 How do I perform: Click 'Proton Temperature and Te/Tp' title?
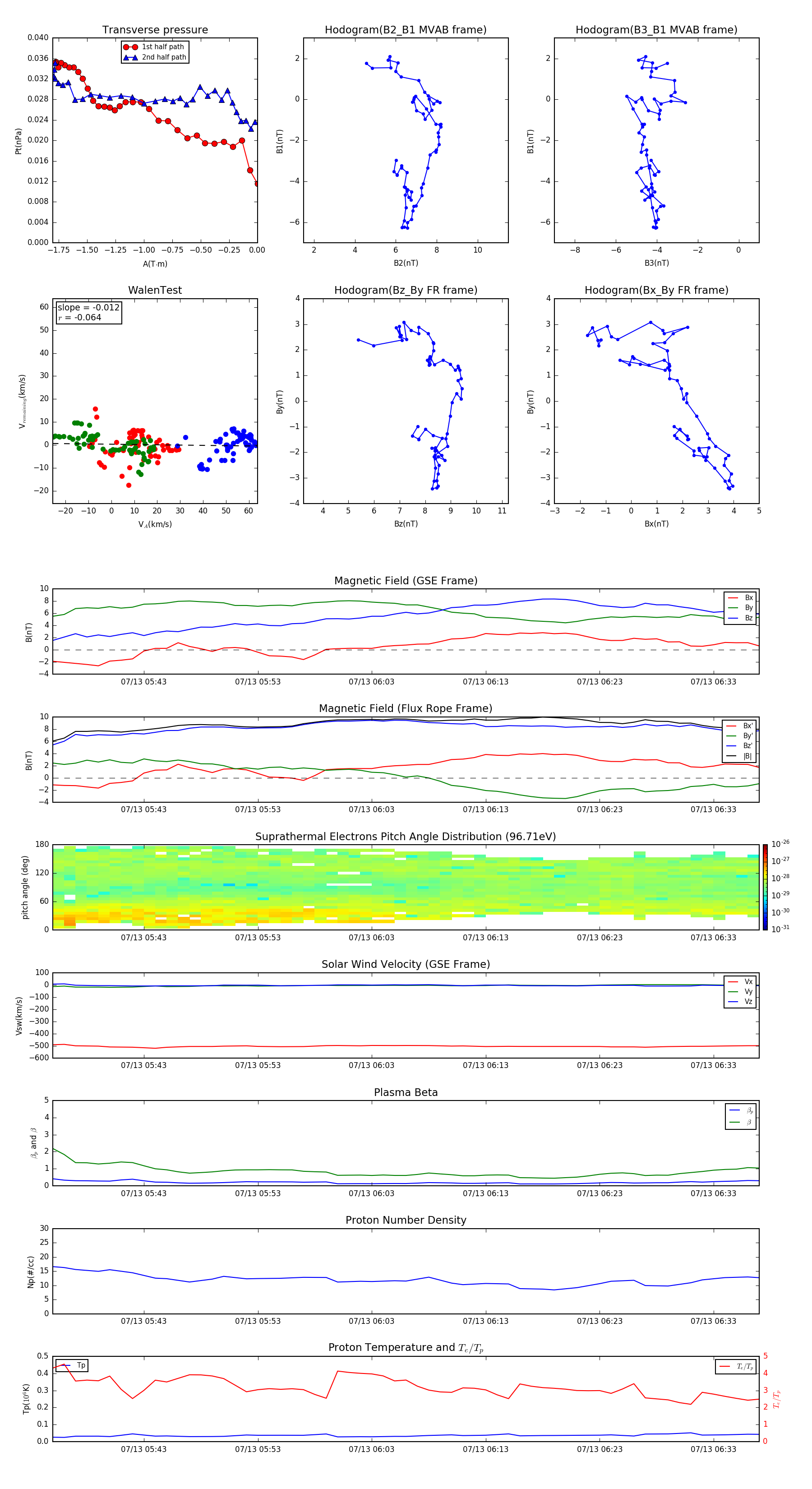tap(406, 1347)
